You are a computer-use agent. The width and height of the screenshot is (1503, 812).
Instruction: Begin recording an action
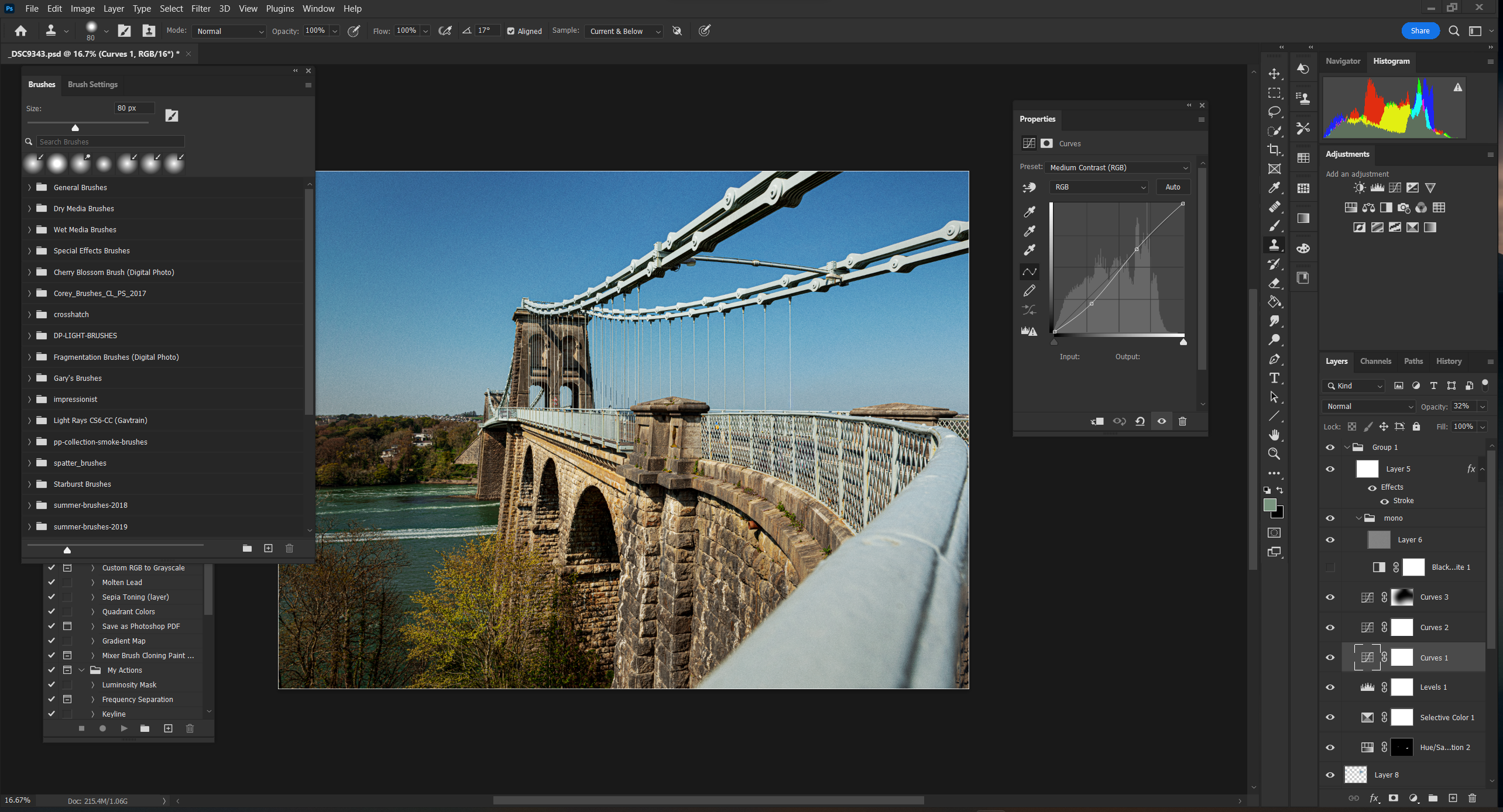click(x=102, y=728)
